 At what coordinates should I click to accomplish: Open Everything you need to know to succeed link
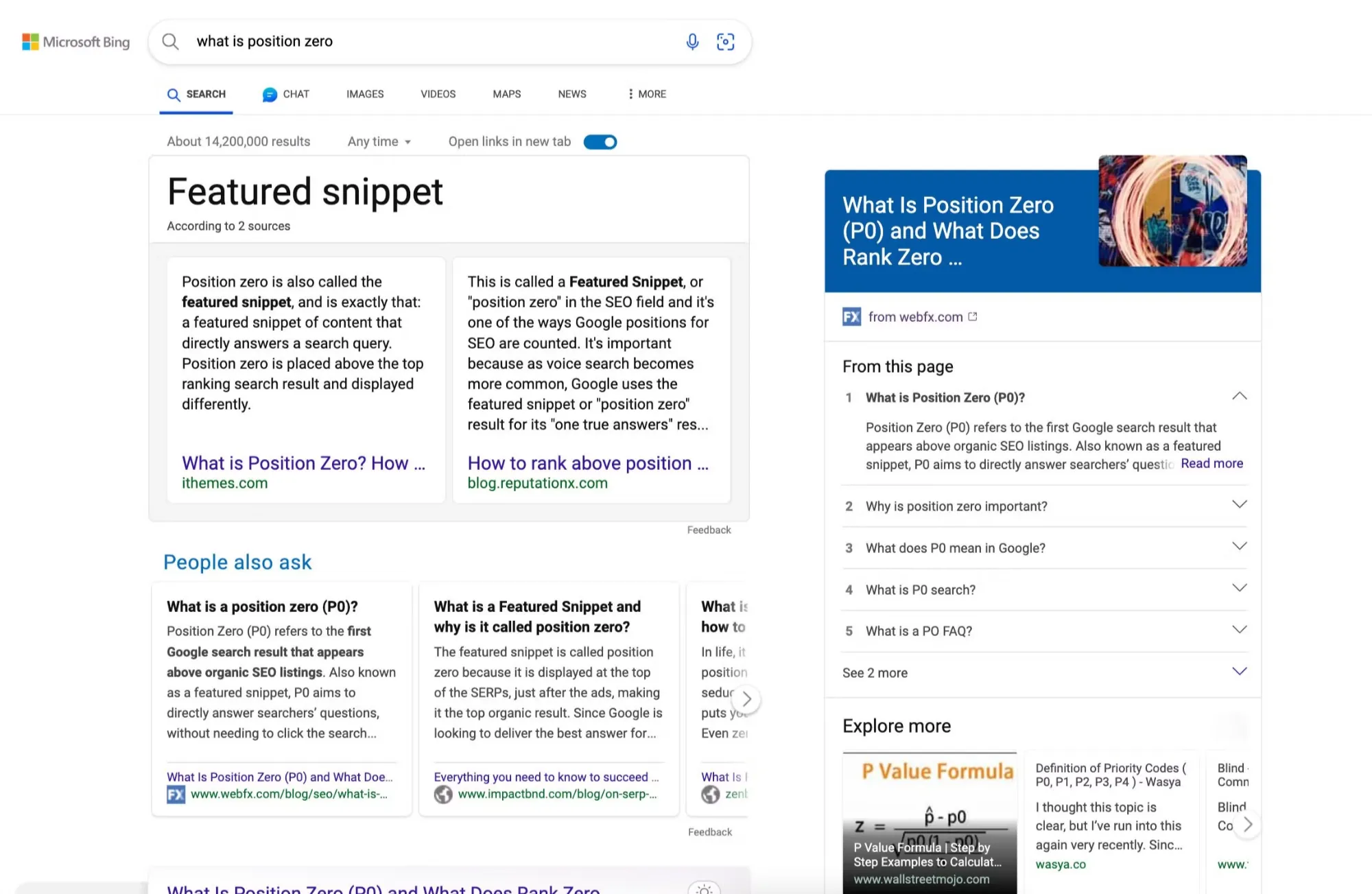(x=546, y=777)
